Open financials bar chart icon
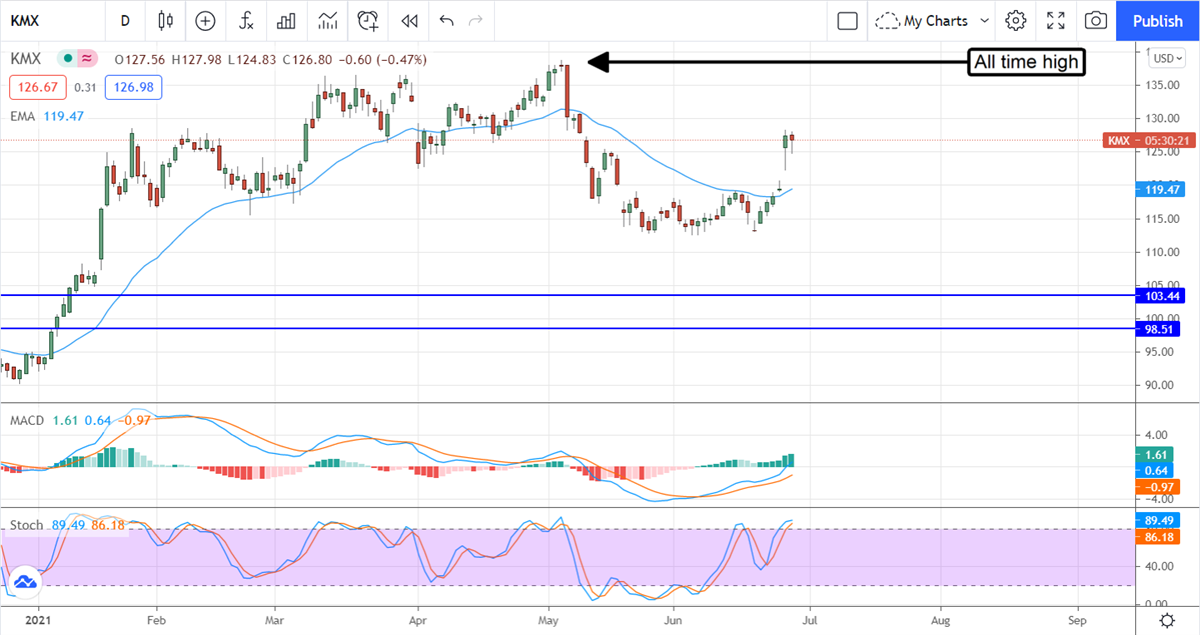 pyautogui.click(x=286, y=20)
